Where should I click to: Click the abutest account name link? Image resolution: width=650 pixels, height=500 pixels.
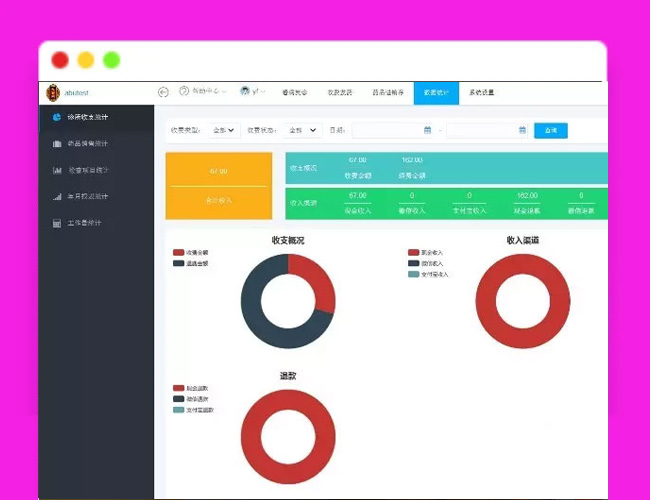(76, 93)
